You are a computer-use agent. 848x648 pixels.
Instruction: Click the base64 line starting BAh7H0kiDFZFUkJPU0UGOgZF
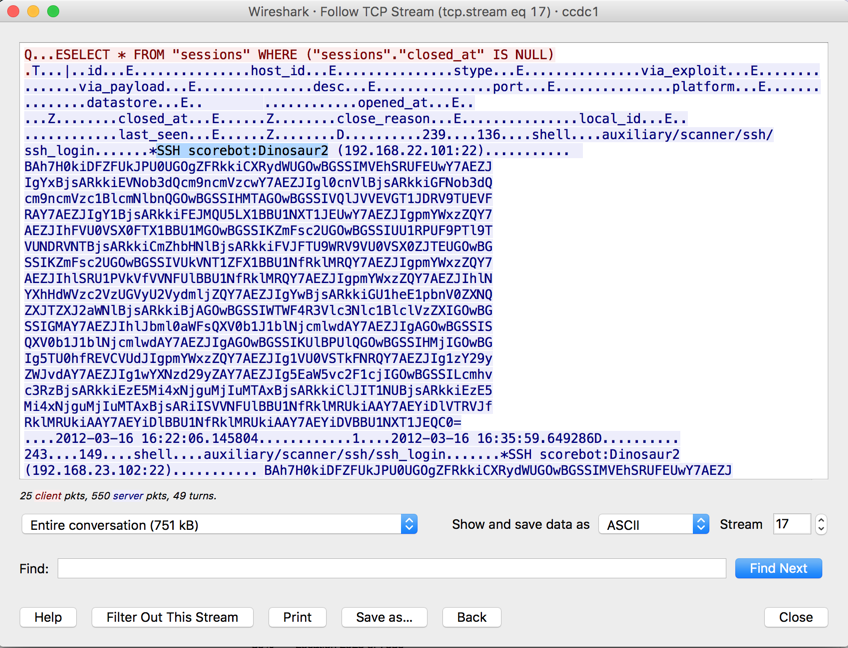pyautogui.click(x=258, y=167)
